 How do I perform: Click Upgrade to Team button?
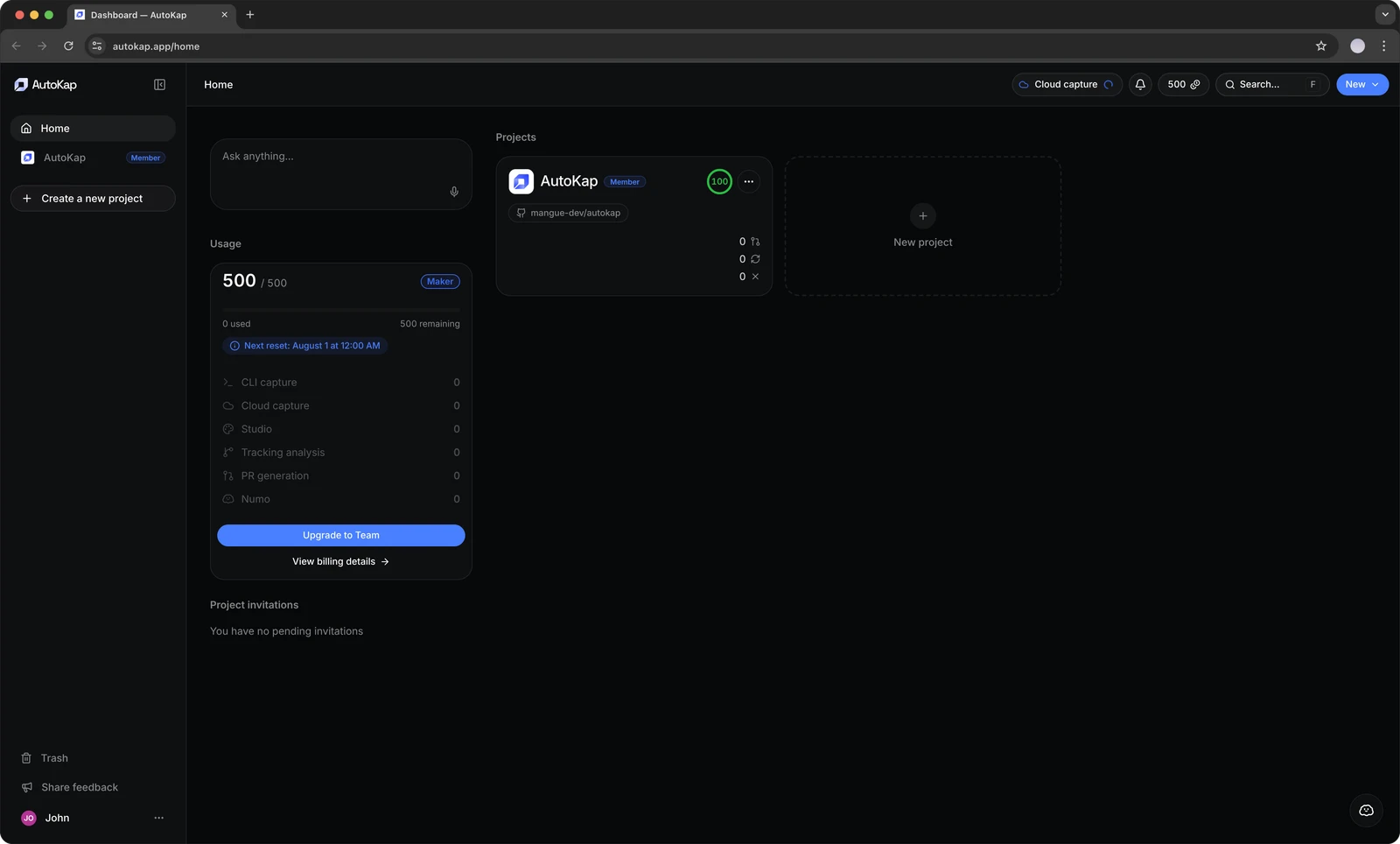pyautogui.click(x=341, y=536)
